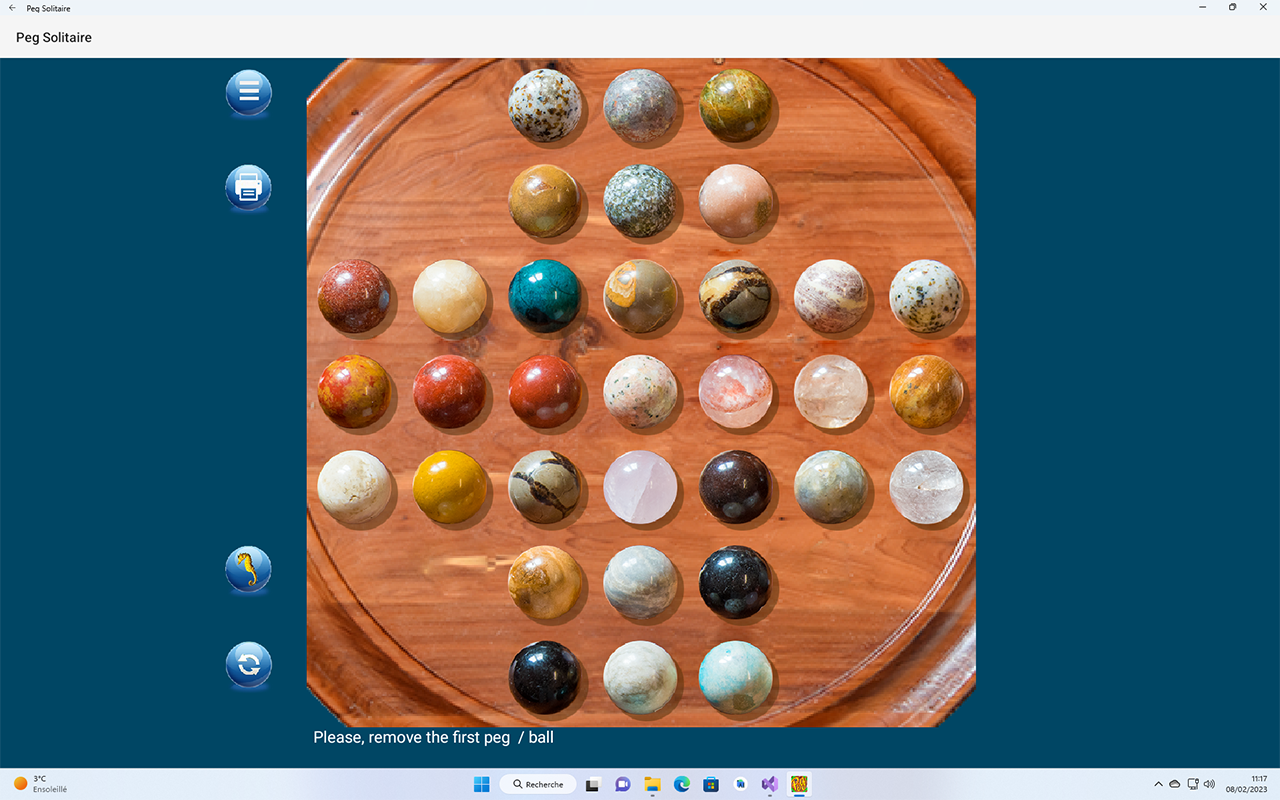Show hidden icons in the system tray
The width and height of the screenshot is (1280, 800).
[1158, 784]
